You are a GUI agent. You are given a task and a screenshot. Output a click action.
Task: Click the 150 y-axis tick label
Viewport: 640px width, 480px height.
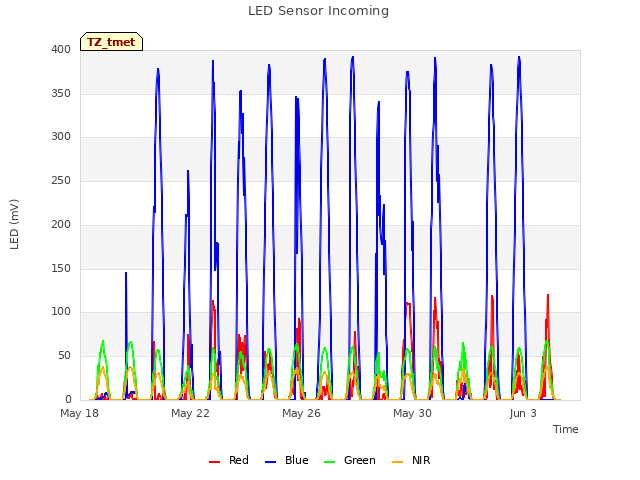pos(61,269)
